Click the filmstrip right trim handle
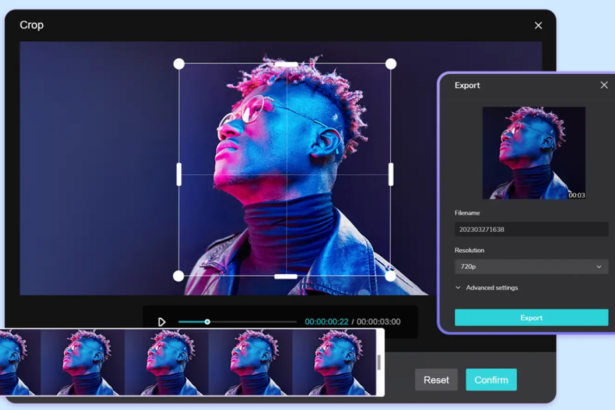Screen dimensions: 615x410 tap(379, 362)
